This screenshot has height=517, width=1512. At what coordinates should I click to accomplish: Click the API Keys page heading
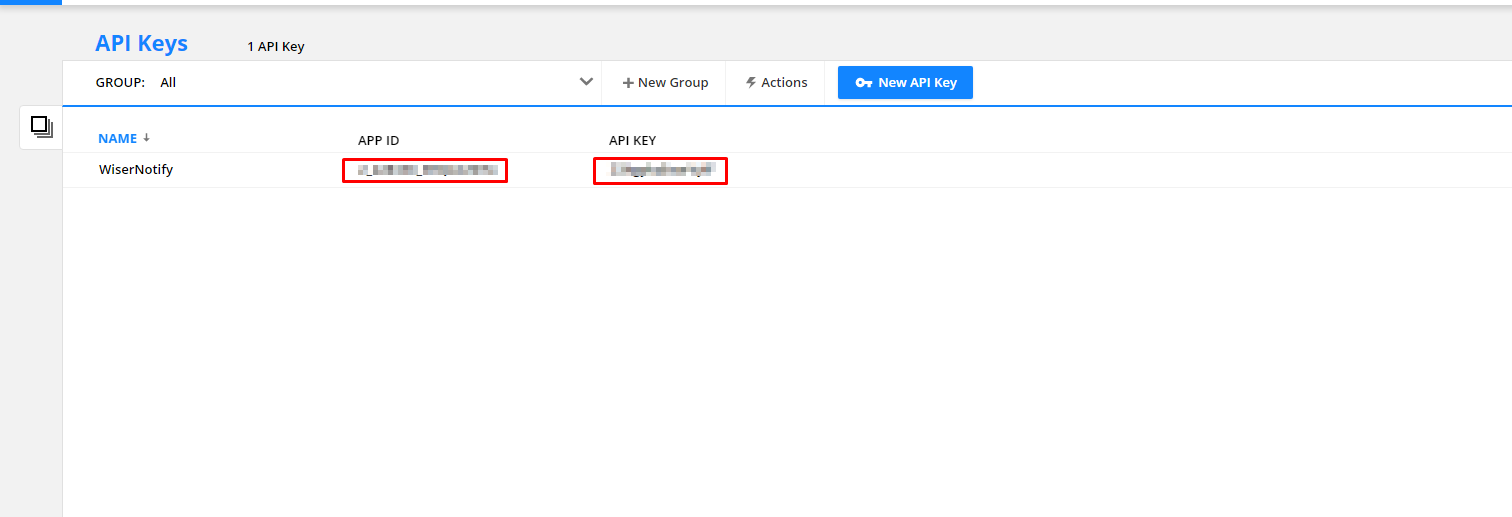141,44
